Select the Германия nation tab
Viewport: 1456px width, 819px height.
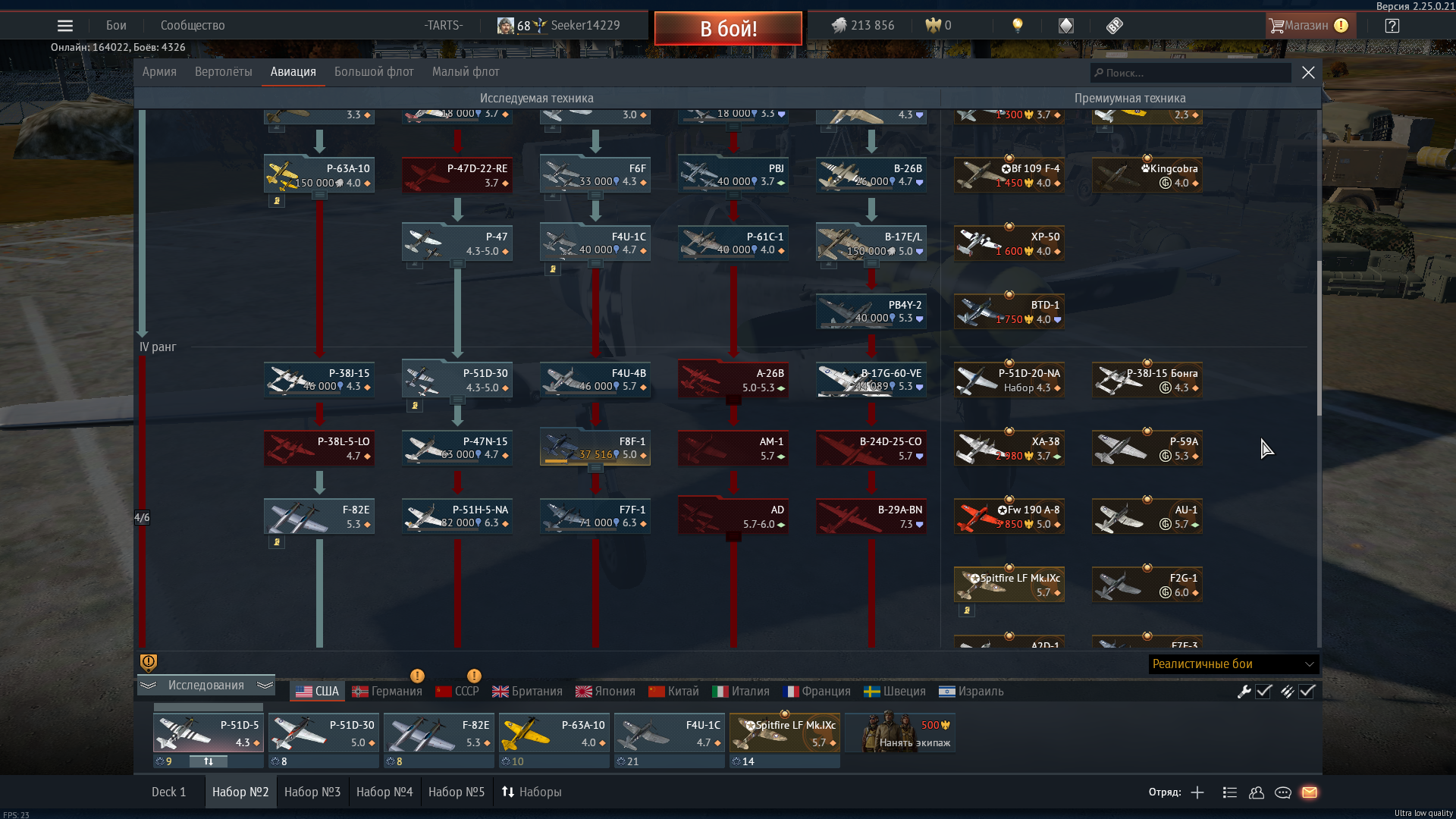[387, 692]
